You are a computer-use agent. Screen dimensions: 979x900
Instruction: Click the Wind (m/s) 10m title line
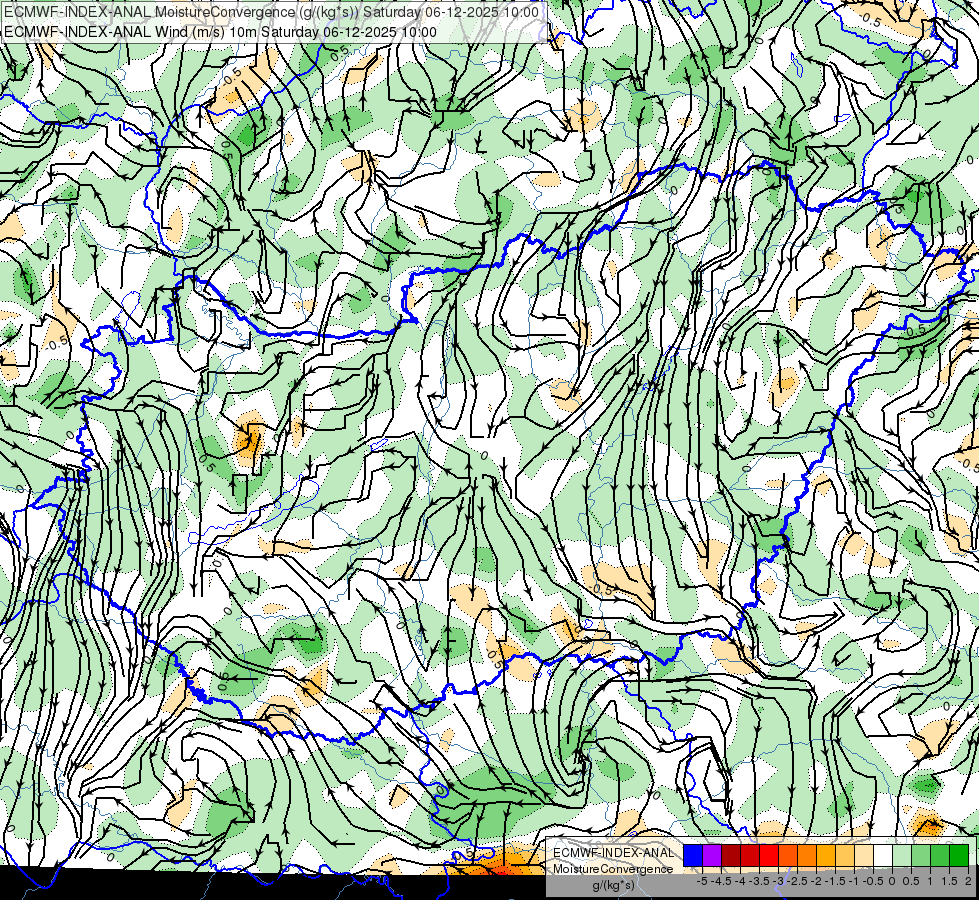point(220,31)
